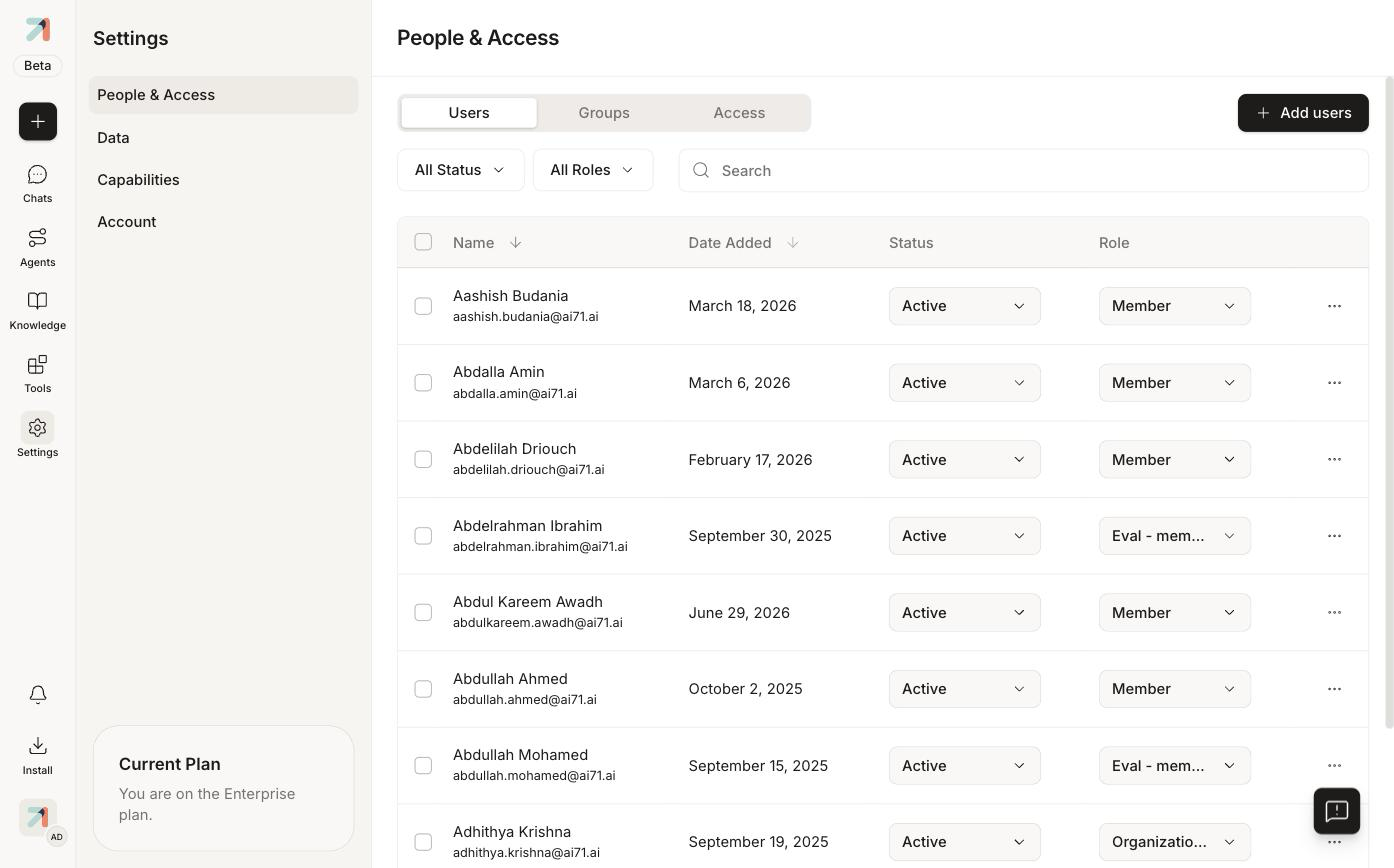Open Capabilities settings section
This screenshot has width=1394, height=868.
(x=223, y=180)
